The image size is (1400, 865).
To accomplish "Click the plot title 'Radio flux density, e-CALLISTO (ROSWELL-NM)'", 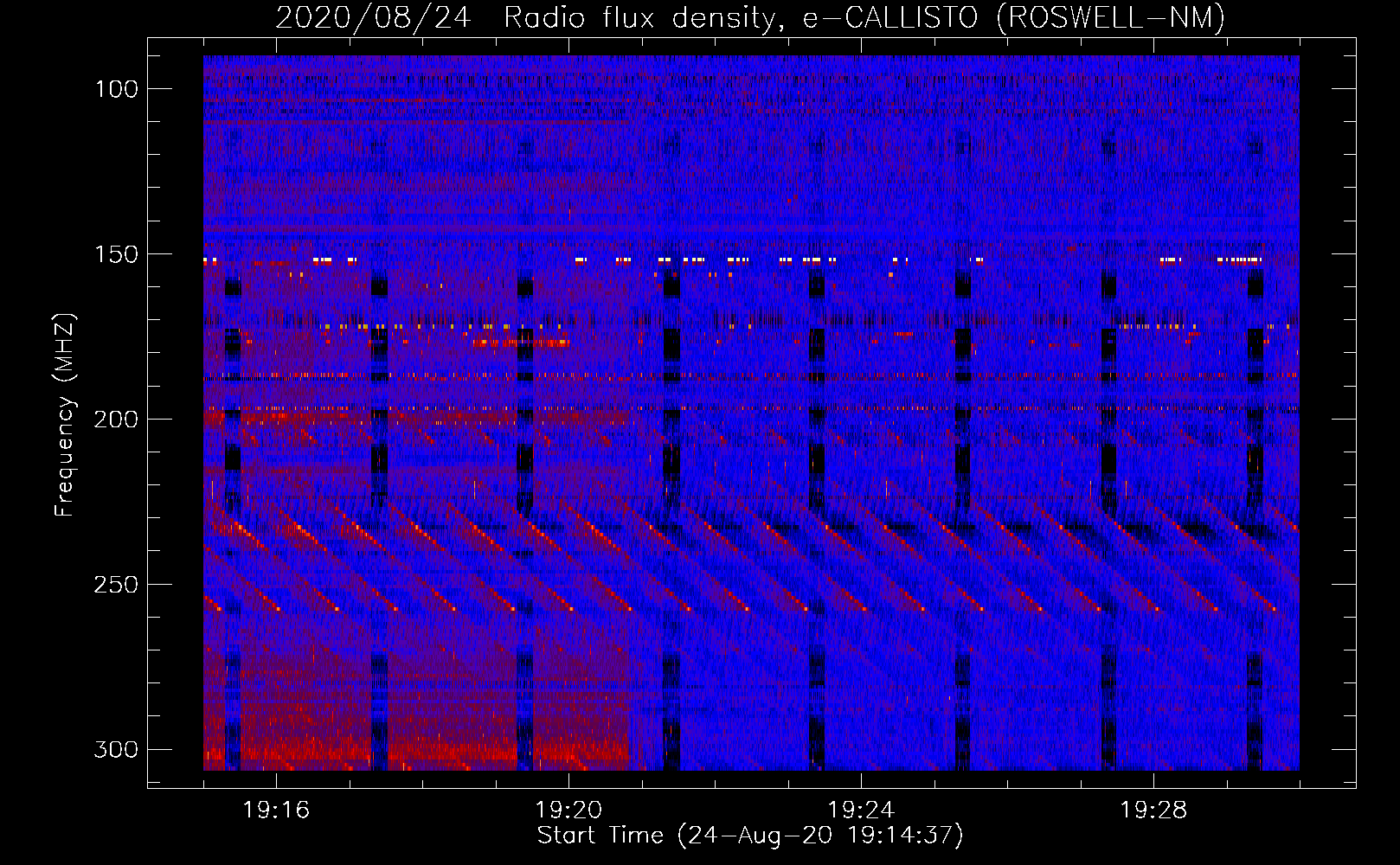I will 864,17.
